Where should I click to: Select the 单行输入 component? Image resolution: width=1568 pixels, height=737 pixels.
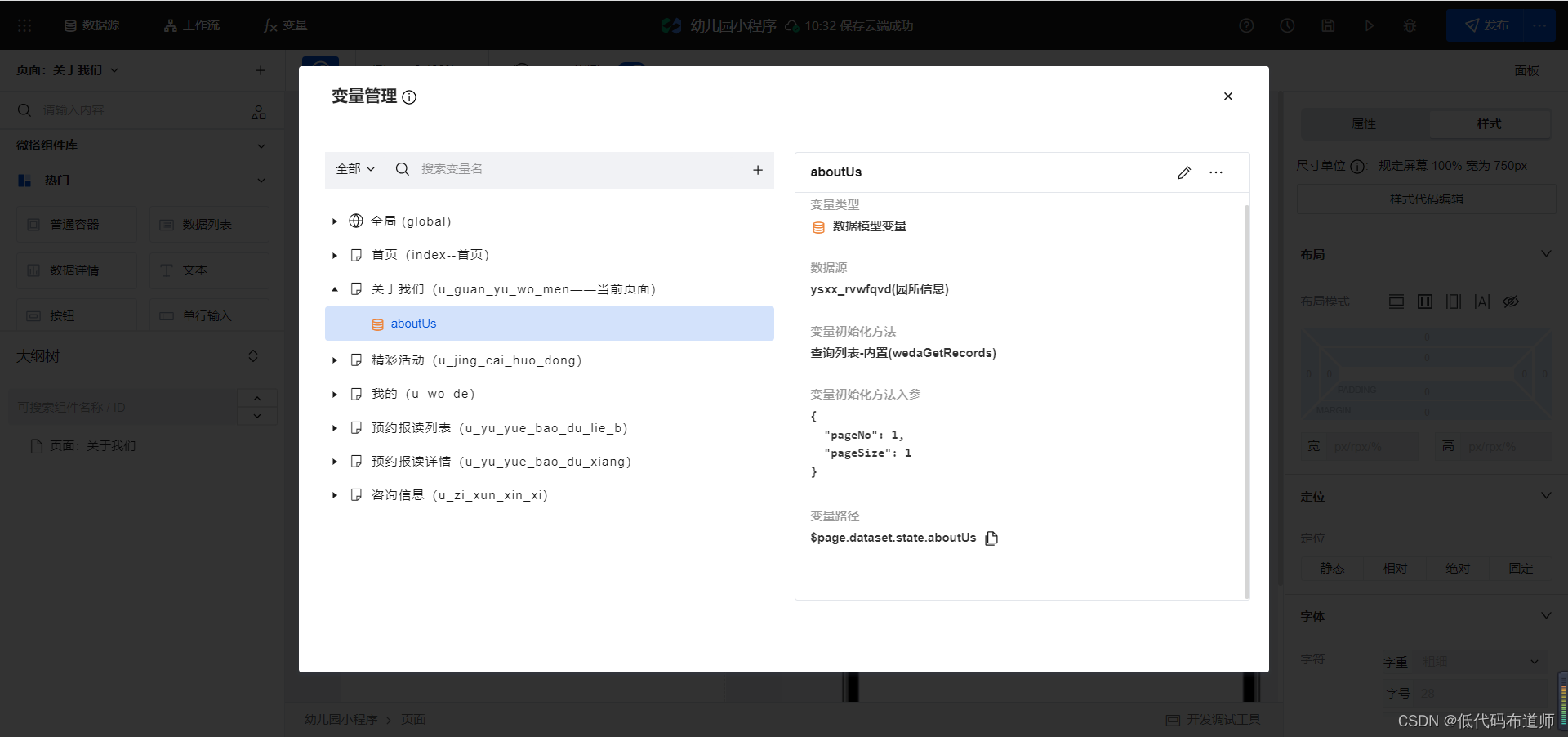click(x=209, y=316)
